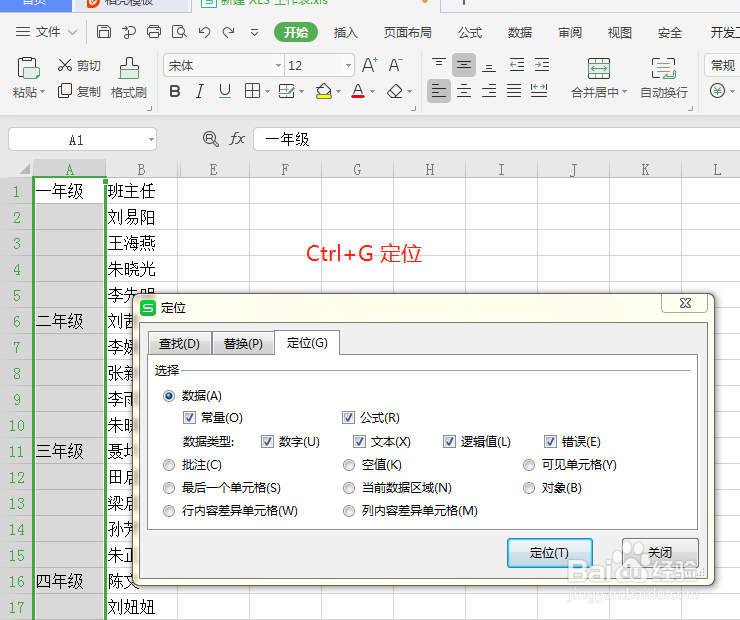Screen dimensions: 740x620
Task: Open the 数据 ribbon tab
Action: [520, 32]
